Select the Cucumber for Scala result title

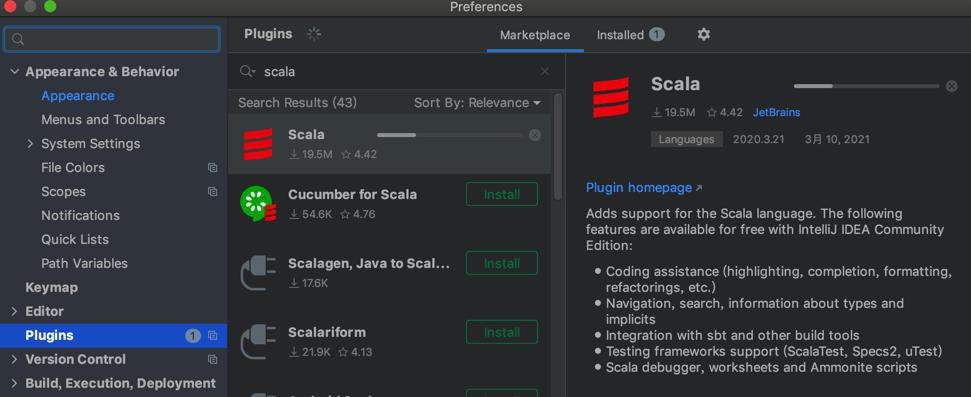[x=352, y=194]
